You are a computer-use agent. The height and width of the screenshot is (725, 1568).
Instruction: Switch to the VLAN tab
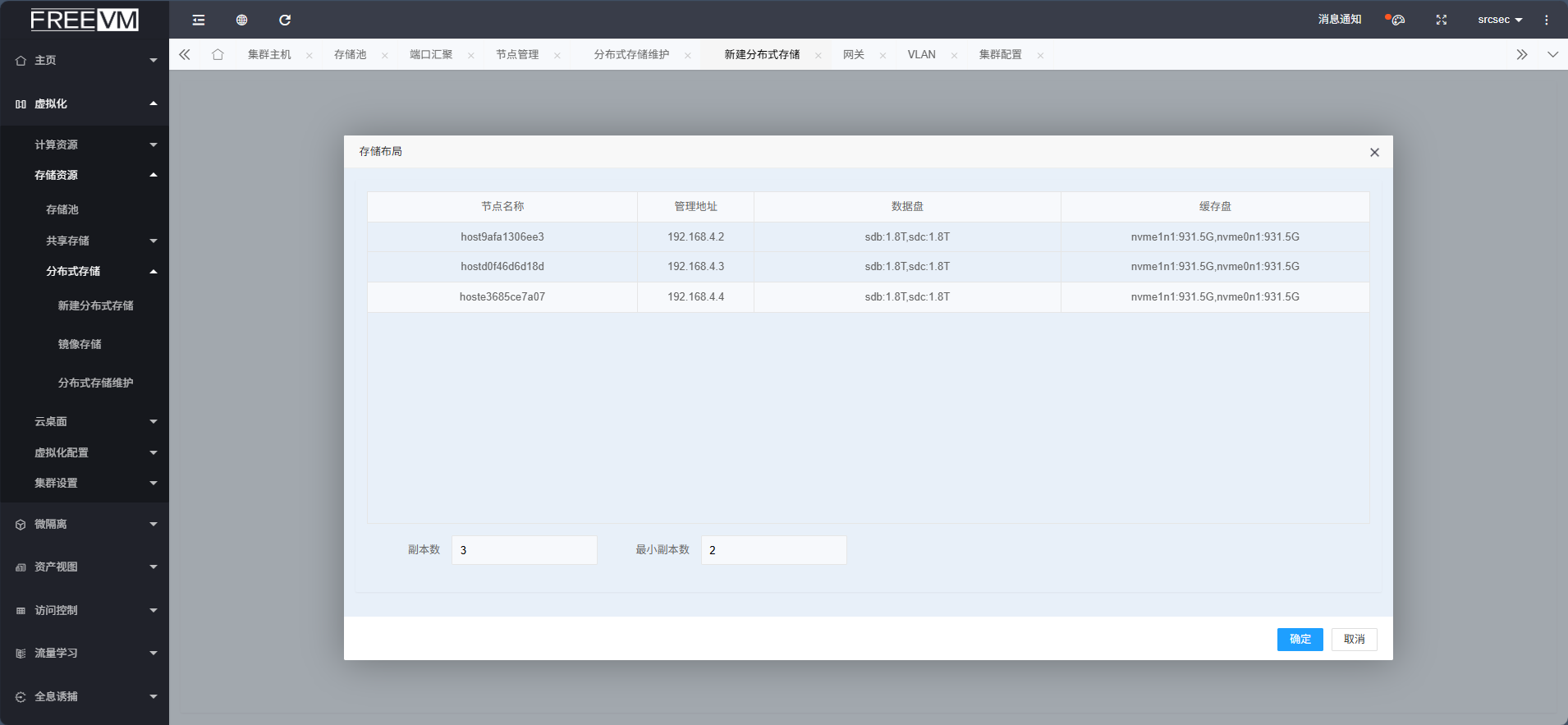tap(921, 54)
